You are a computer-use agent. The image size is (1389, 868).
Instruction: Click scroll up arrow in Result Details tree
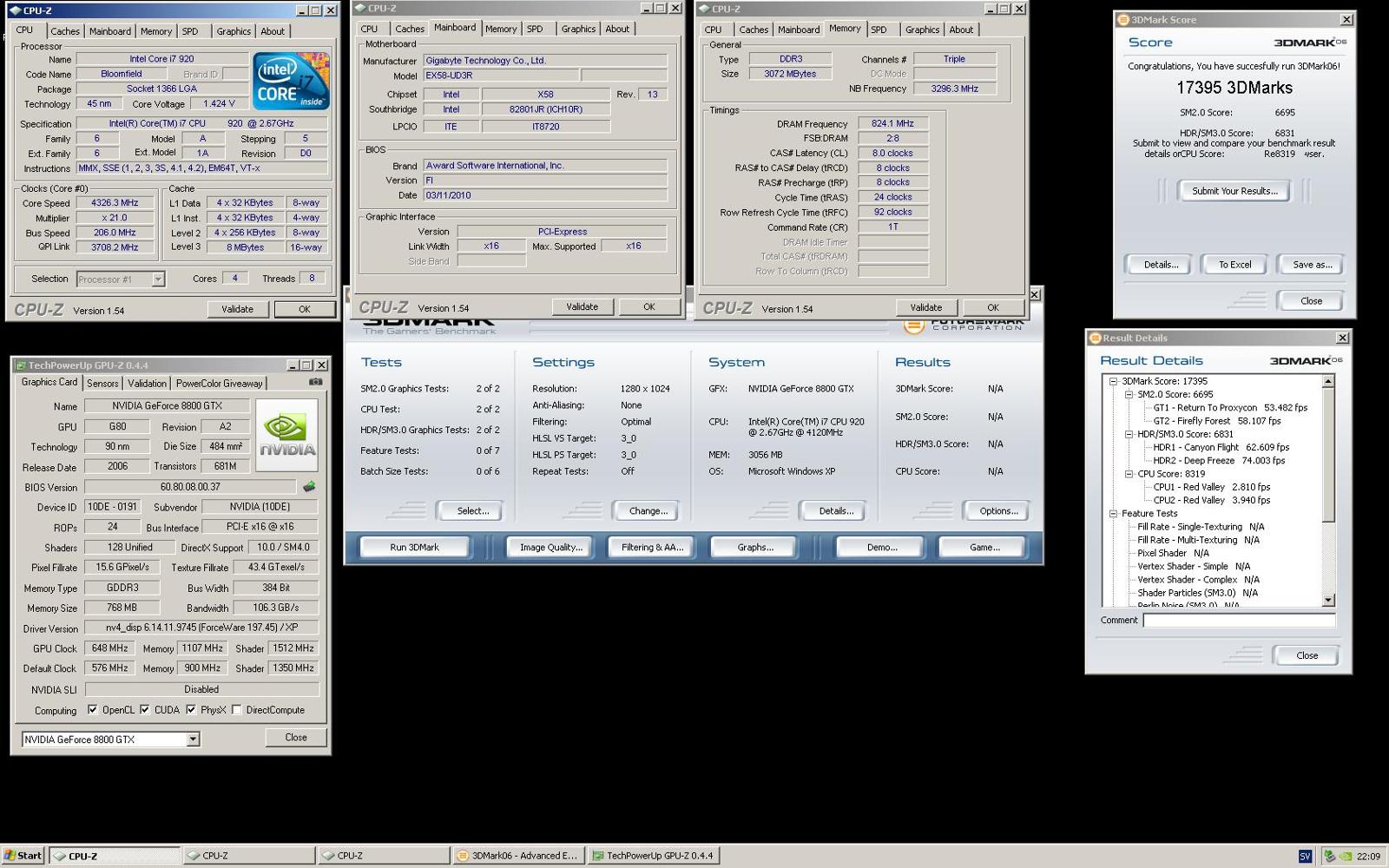pos(1327,381)
